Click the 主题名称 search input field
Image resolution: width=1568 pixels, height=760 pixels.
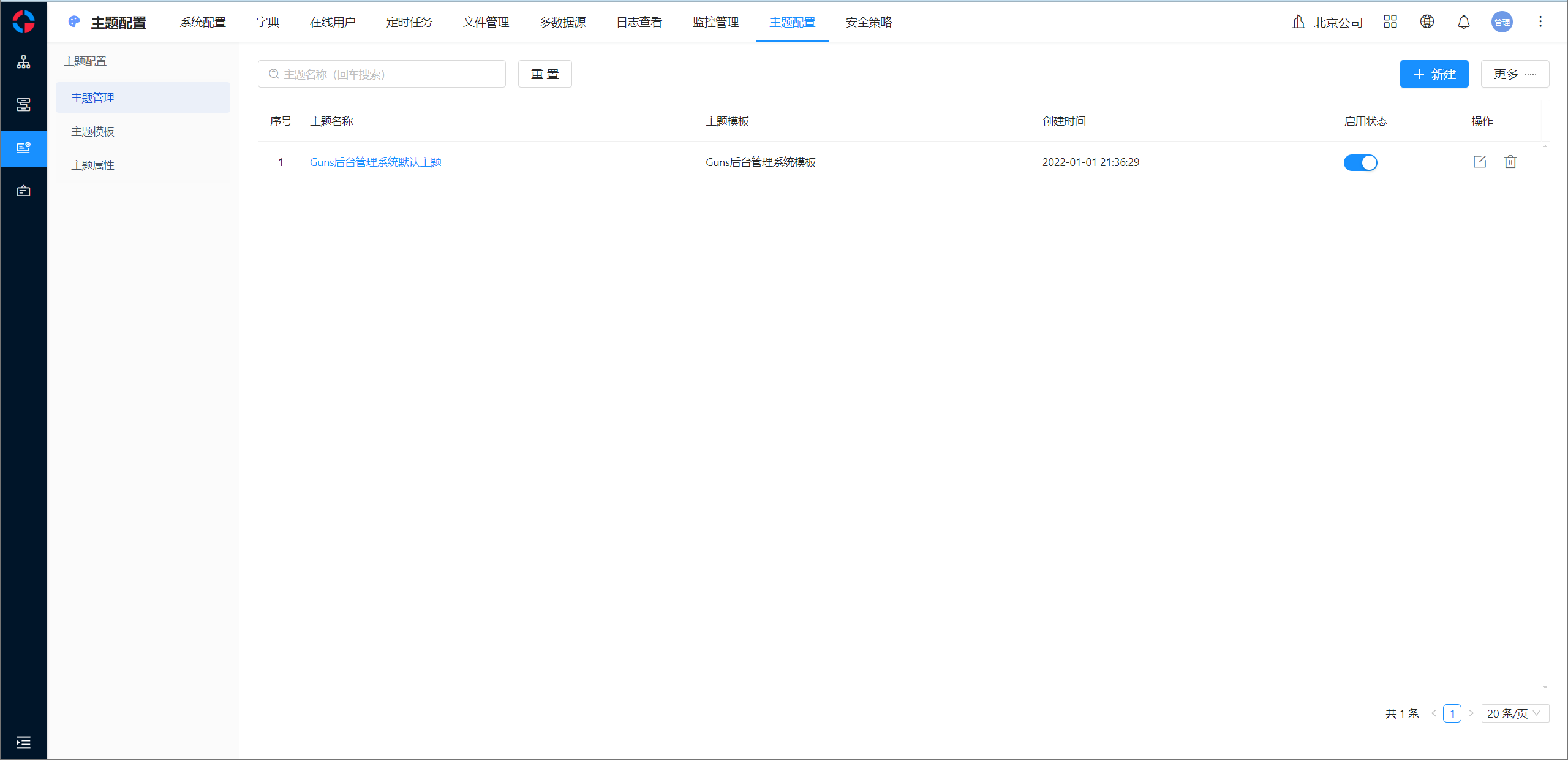coord(382,74)
